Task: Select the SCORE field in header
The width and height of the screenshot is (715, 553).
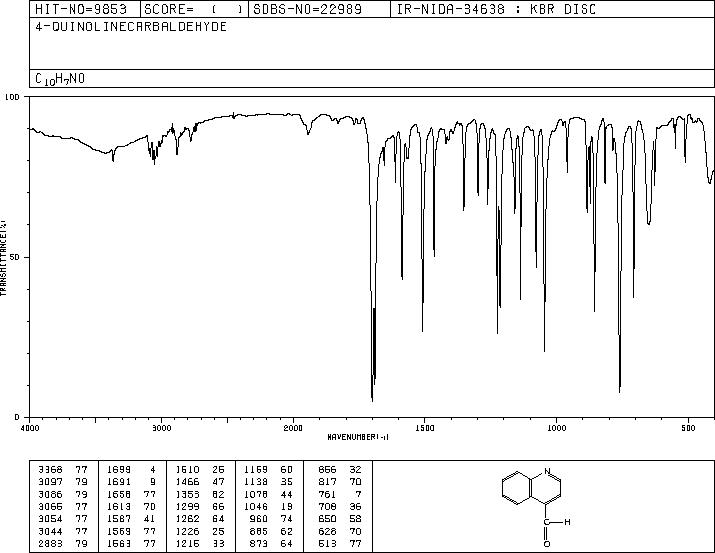Action: coord(194,9)
